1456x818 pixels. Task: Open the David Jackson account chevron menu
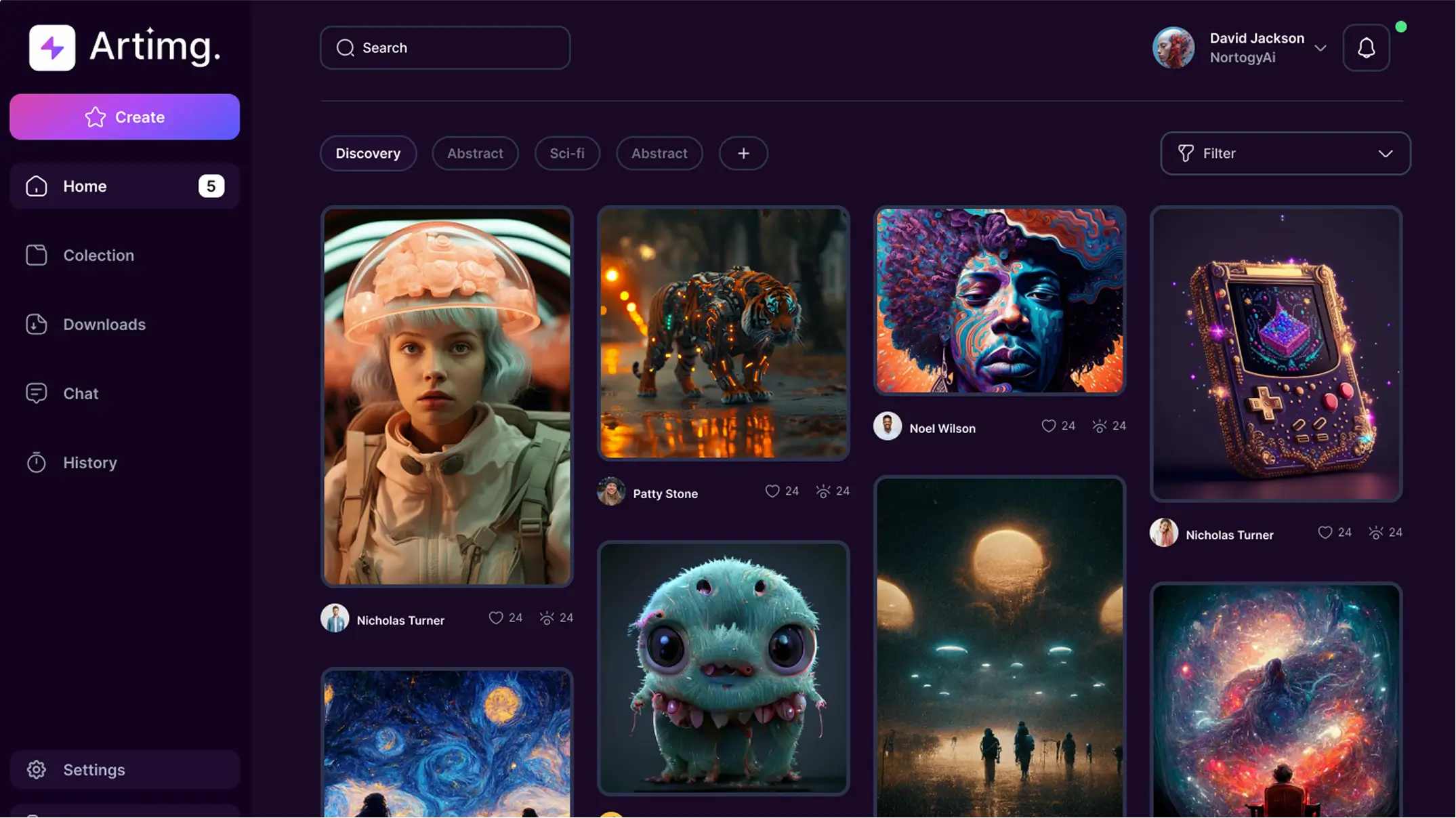click(1320, 48)
